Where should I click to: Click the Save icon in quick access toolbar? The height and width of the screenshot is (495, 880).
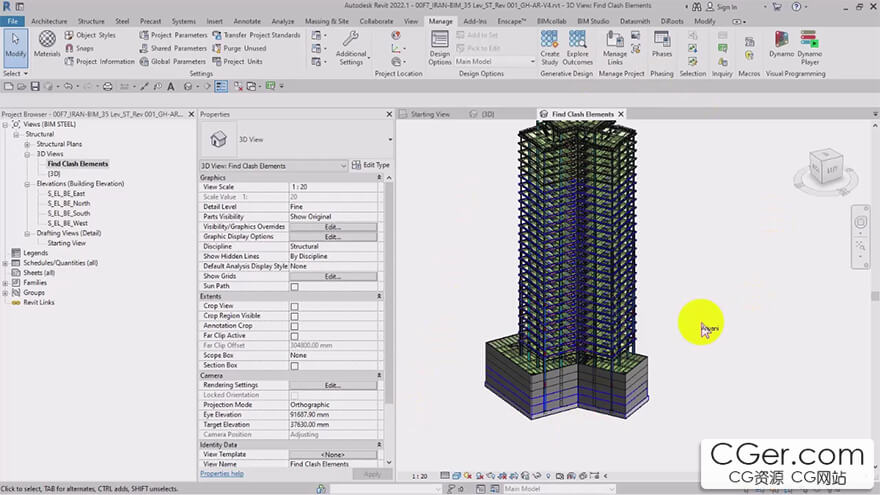[35, 86]
